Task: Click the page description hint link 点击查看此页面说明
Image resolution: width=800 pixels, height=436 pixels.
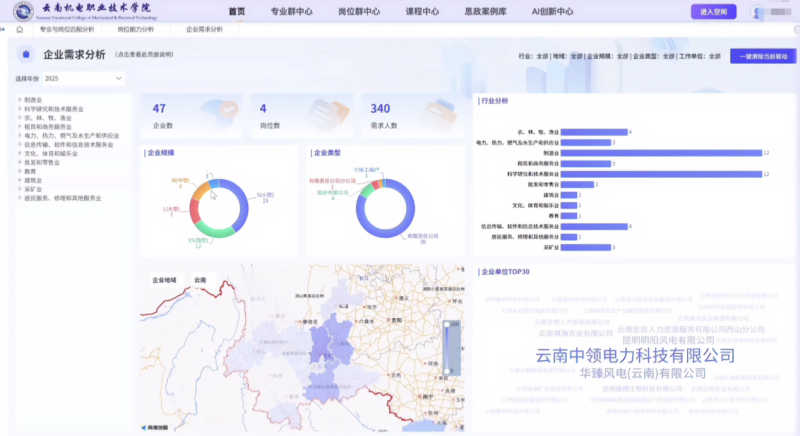Action: 144,56
